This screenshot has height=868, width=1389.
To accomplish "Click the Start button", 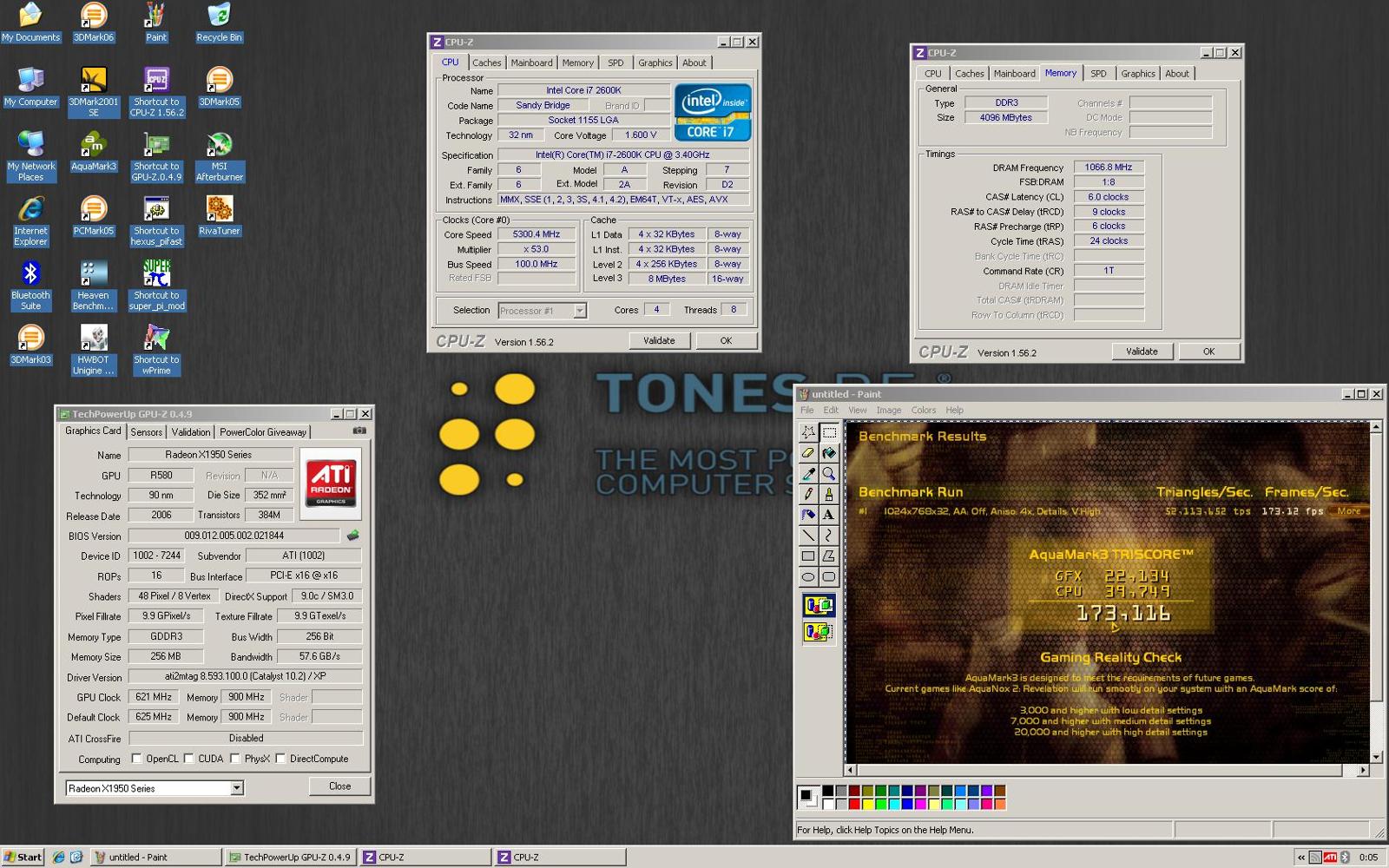I will point(23,857).
